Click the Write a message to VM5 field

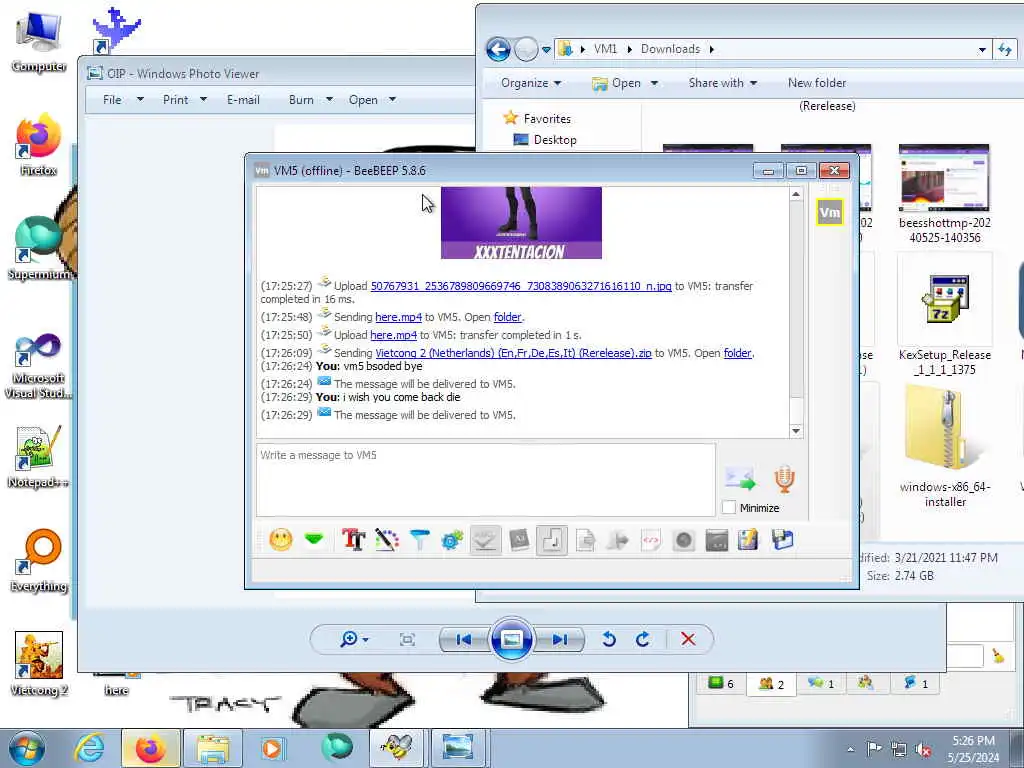tap(486, 480)
